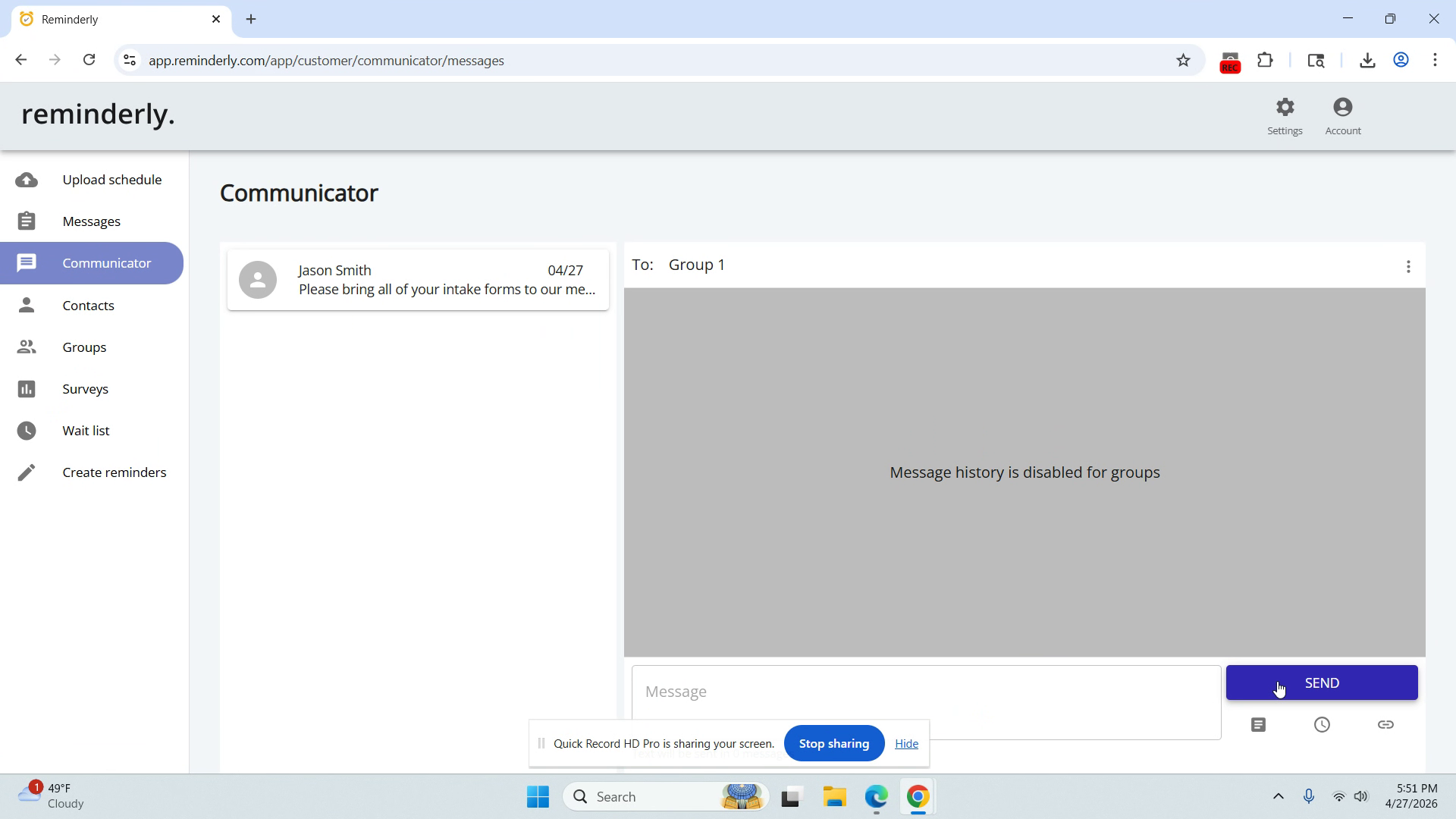This screenshot has width=1456, height=819.
Task: Open Messages in the sidebar
Action: click(x=92, y=221)
